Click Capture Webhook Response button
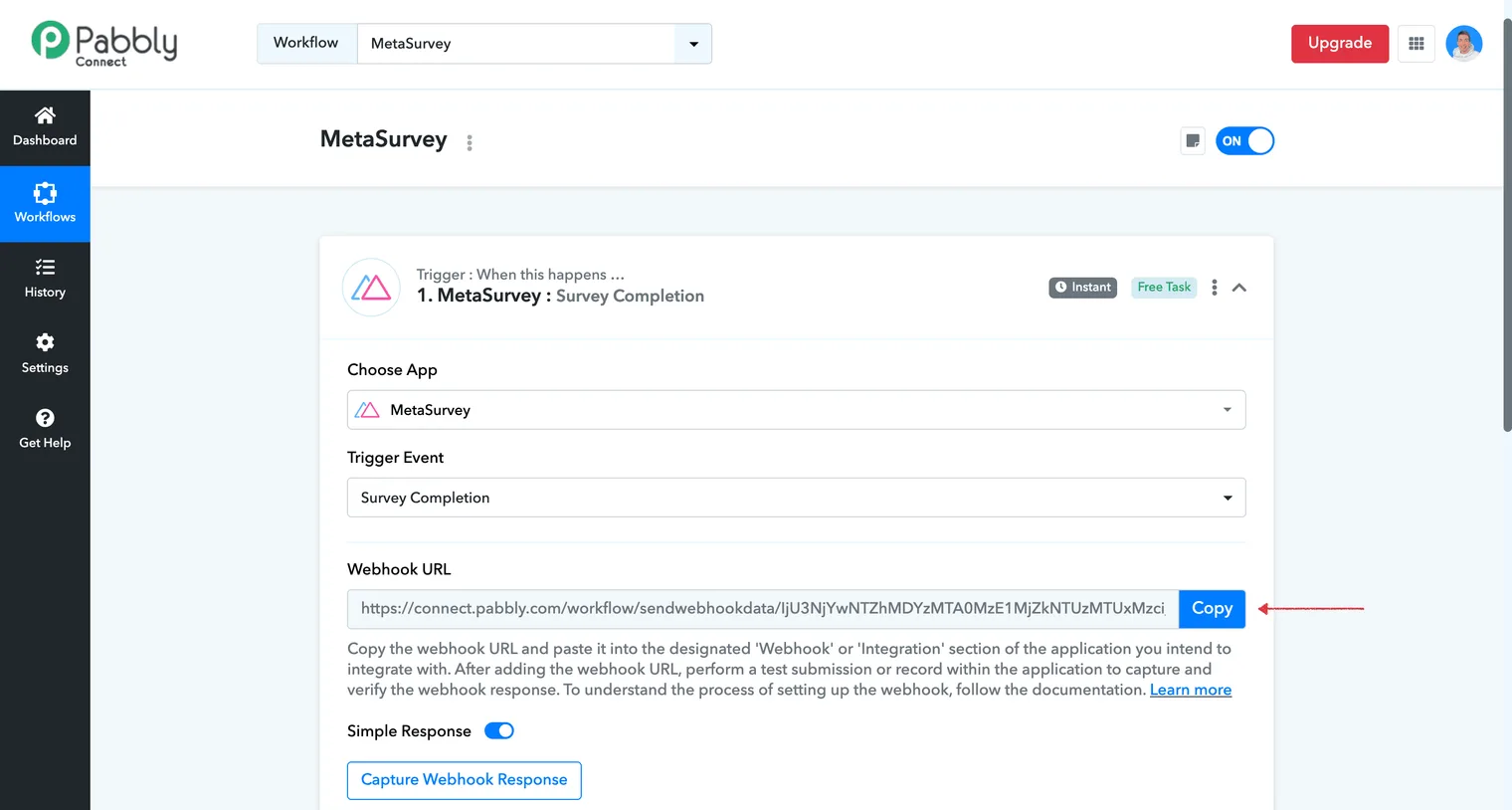Image resolution: width=1512 pixels, height=810 pixels. pyautogui.click(x=464, y=780)
